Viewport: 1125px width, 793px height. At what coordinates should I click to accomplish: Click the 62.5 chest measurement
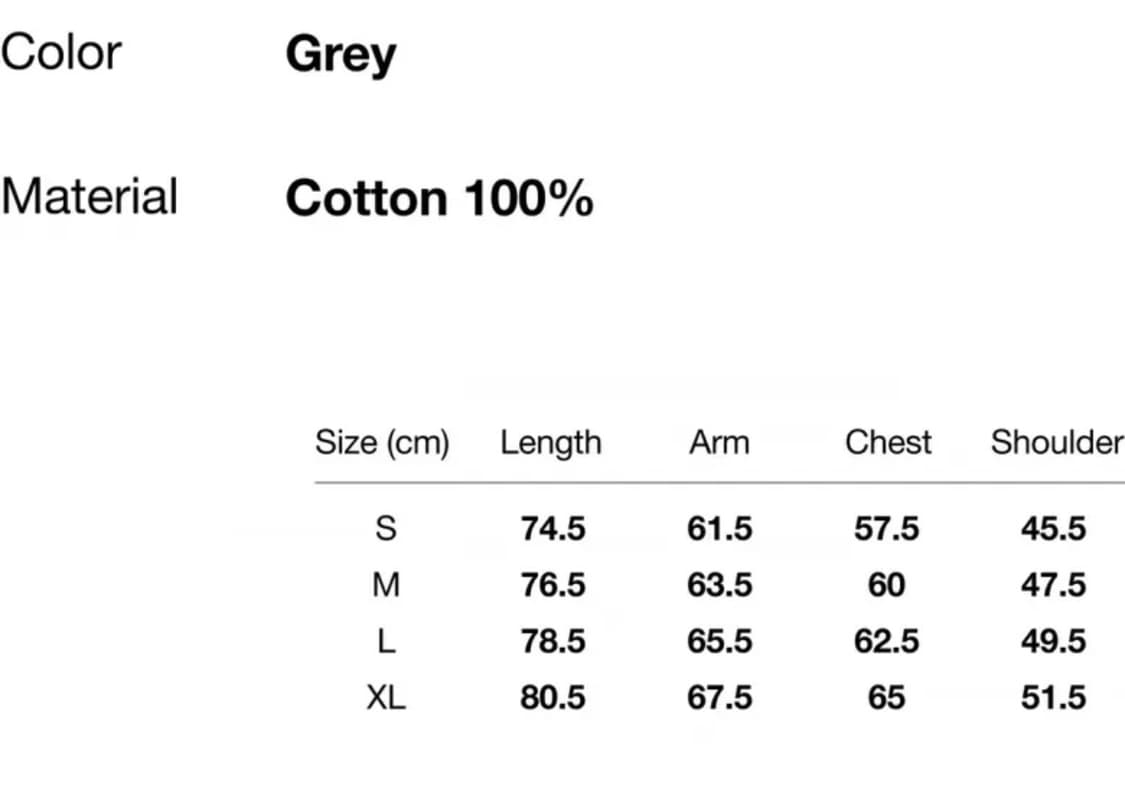pyautogui.click(x=886, y=641)
